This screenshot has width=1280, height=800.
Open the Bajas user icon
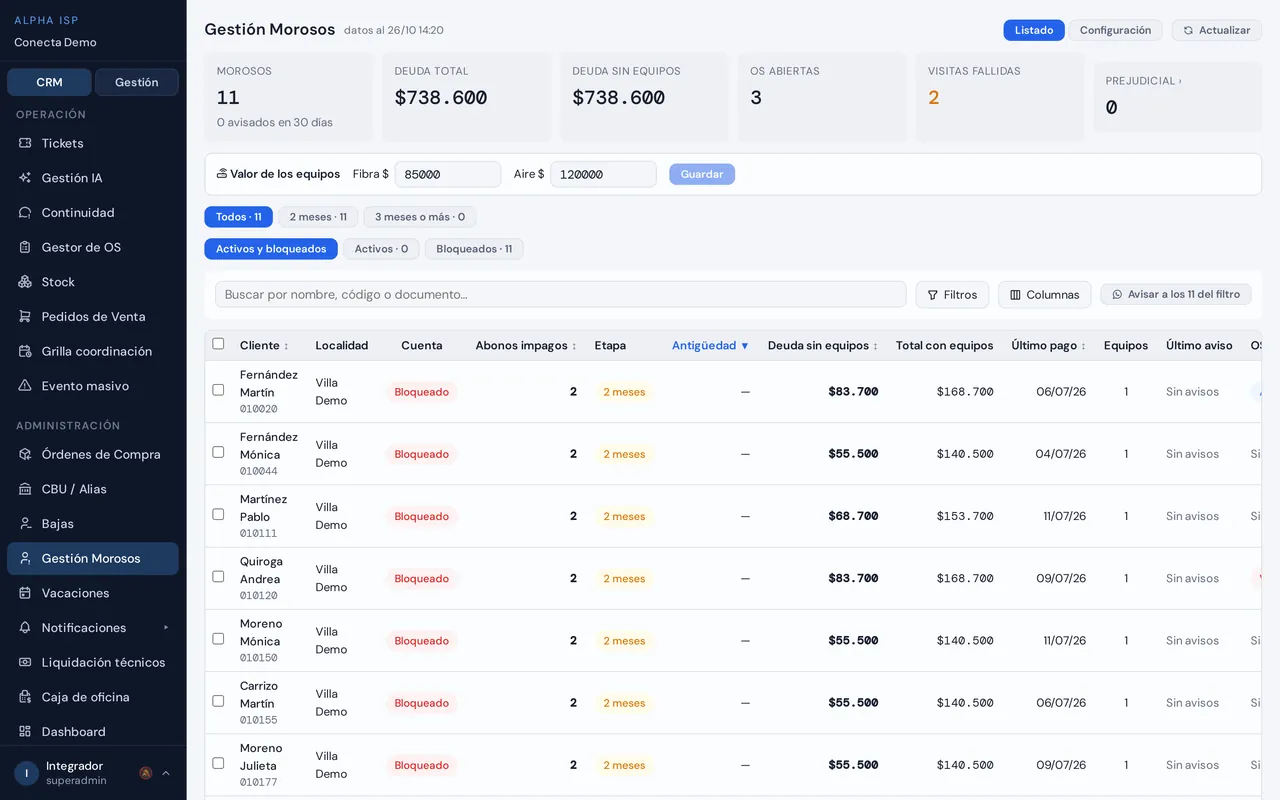pos(25,524)
